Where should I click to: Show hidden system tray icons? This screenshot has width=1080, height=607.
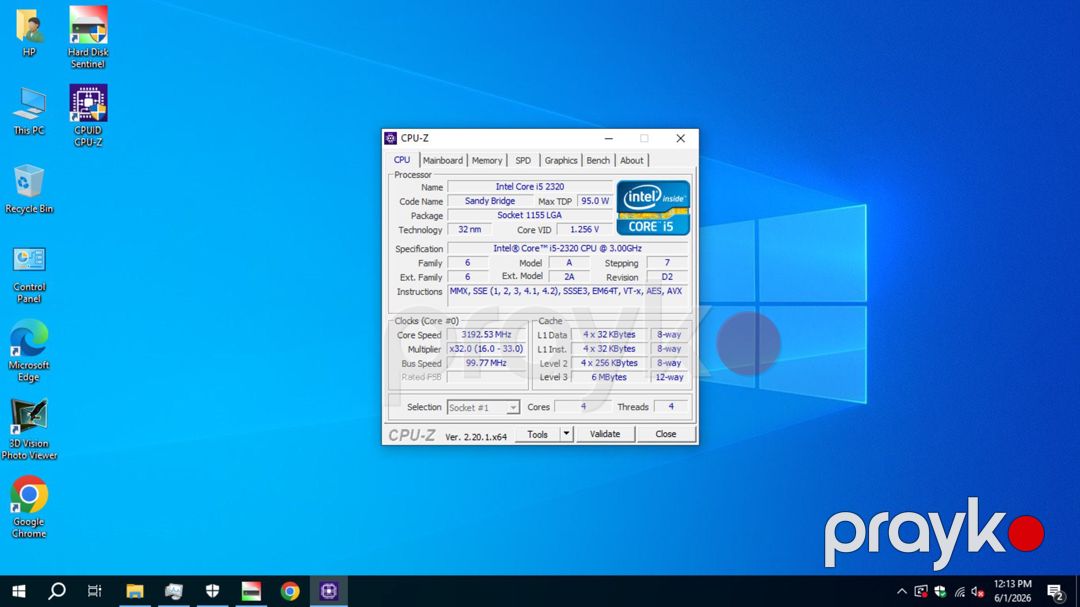point(902,591)
